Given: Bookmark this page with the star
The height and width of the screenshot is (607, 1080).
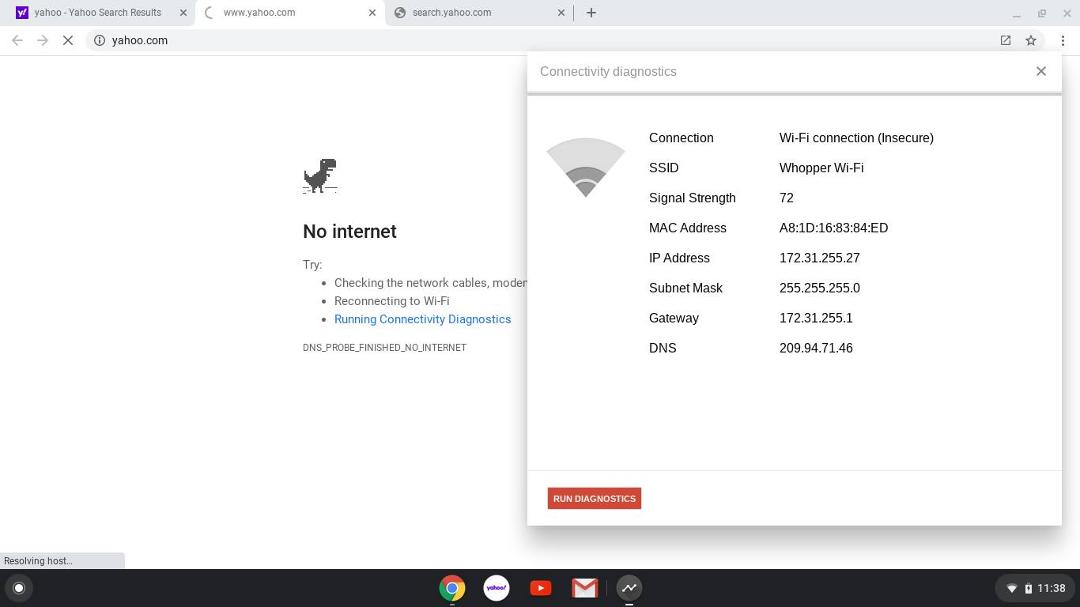Looking at the screenshot, I should tap(1030, 41).
